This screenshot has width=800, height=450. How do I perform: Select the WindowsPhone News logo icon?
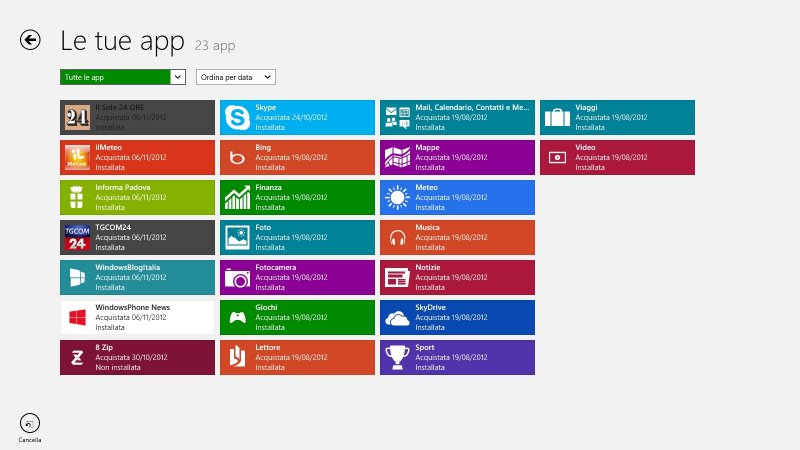(77, 317)
